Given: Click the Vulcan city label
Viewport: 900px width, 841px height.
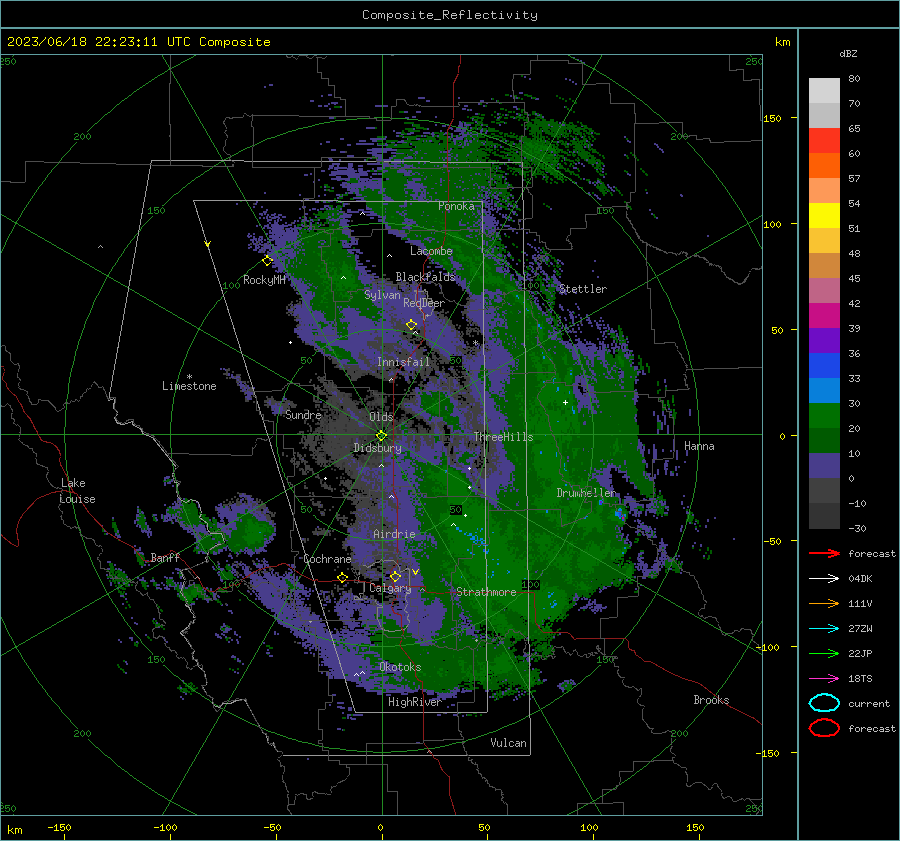Looking at the screenshot, I should [508, 743].
